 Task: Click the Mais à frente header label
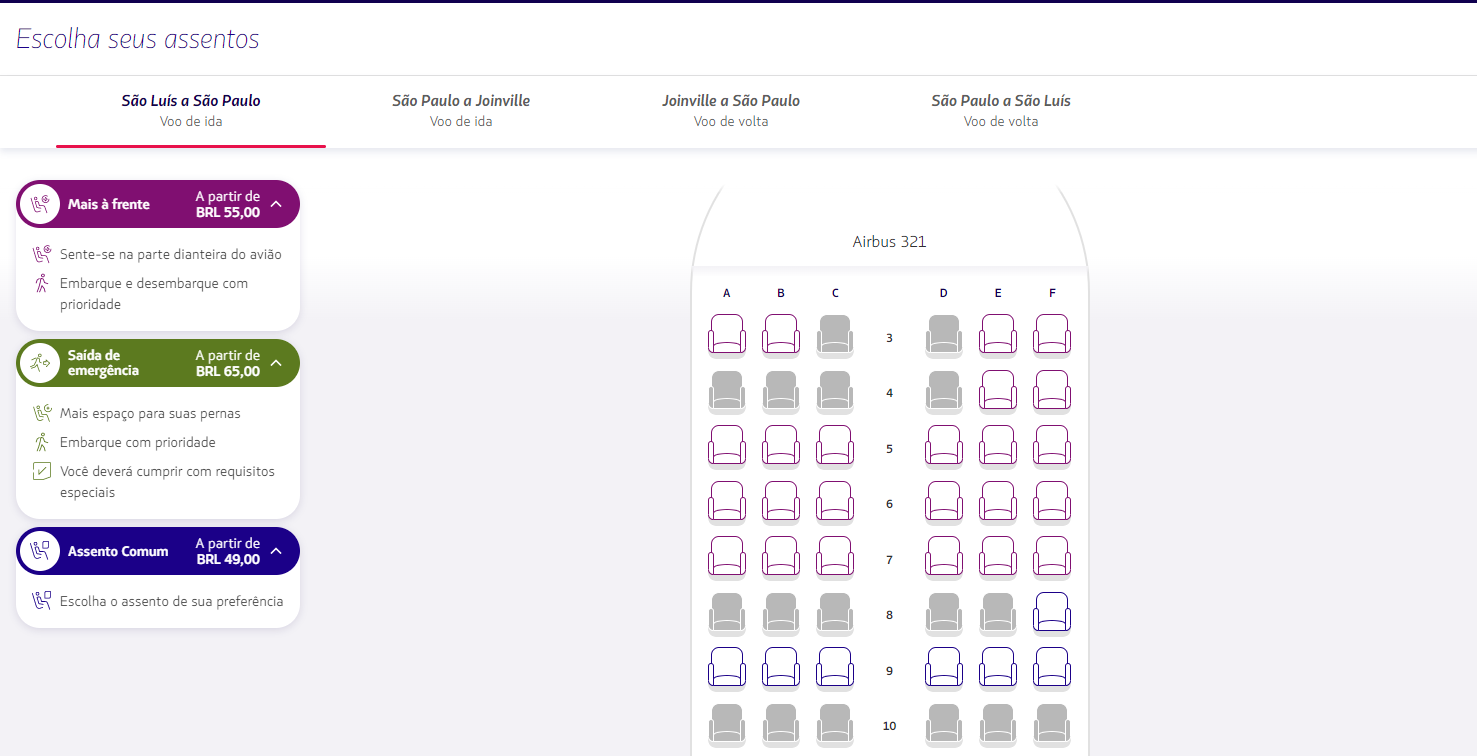(x=109, y=204)
